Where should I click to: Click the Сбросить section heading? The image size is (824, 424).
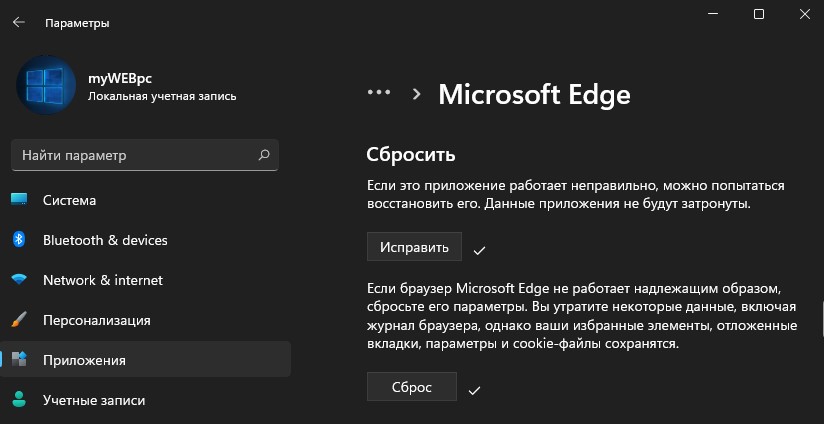click(411, 154)
